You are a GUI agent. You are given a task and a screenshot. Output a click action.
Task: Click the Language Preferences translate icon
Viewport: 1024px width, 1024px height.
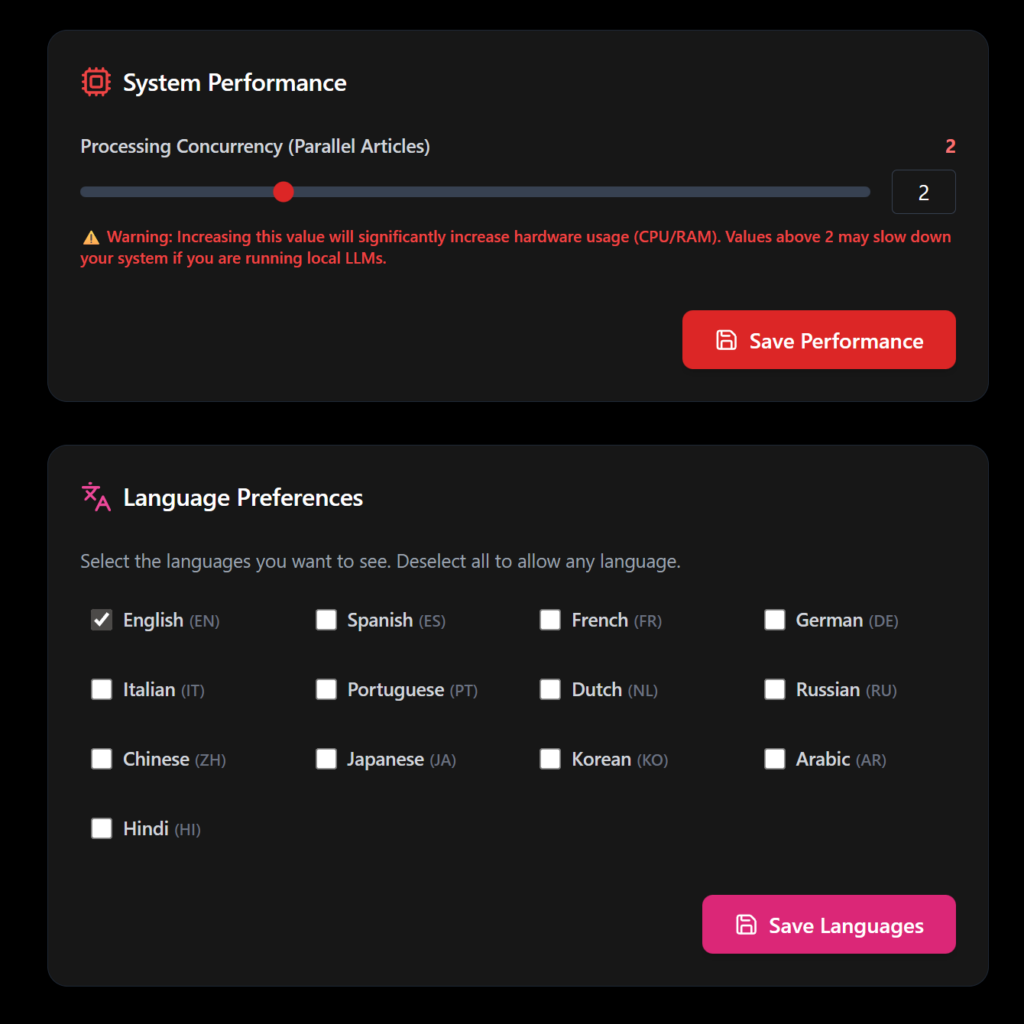[96, 497]
